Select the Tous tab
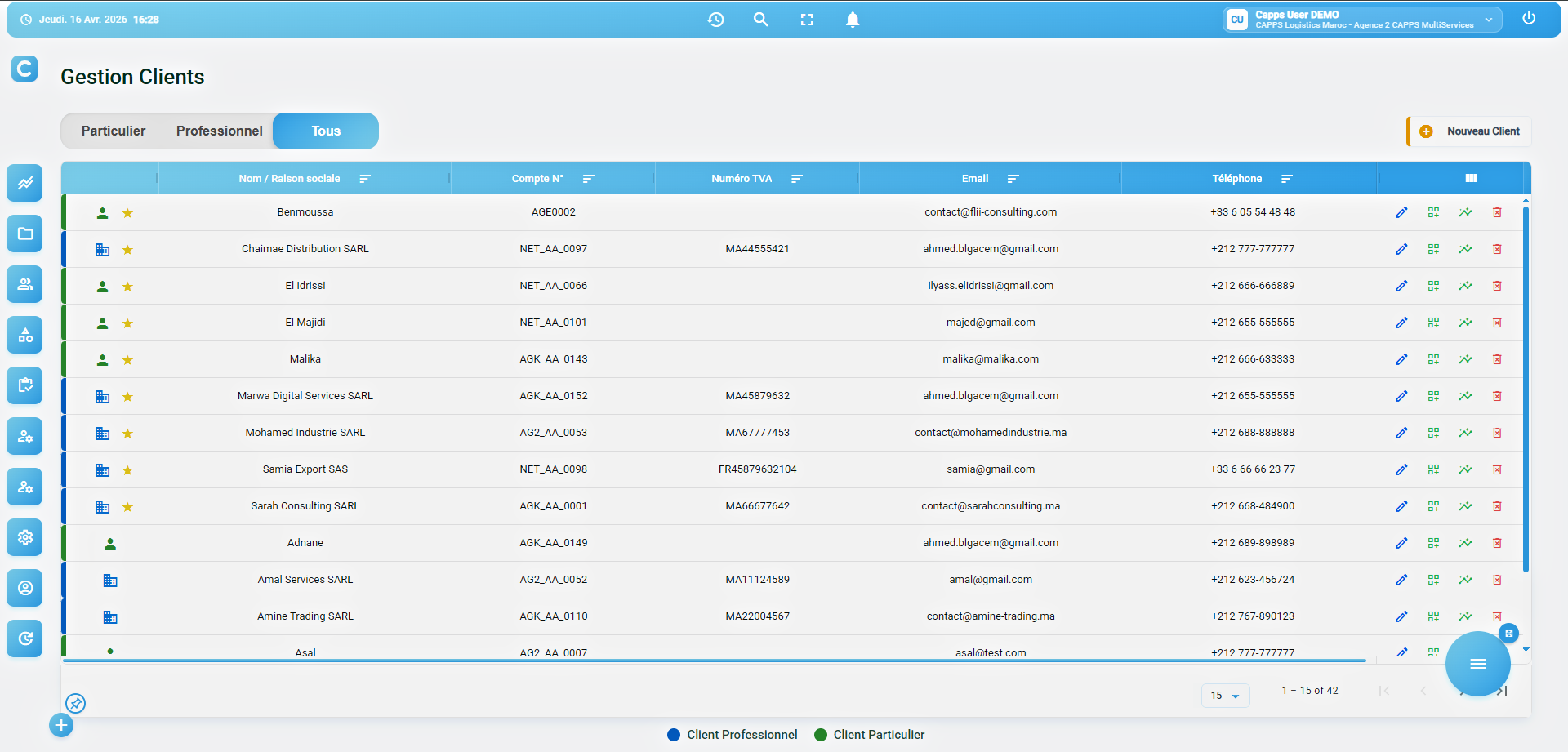This screenshot has width=1568, height=752. coord(326,131)
